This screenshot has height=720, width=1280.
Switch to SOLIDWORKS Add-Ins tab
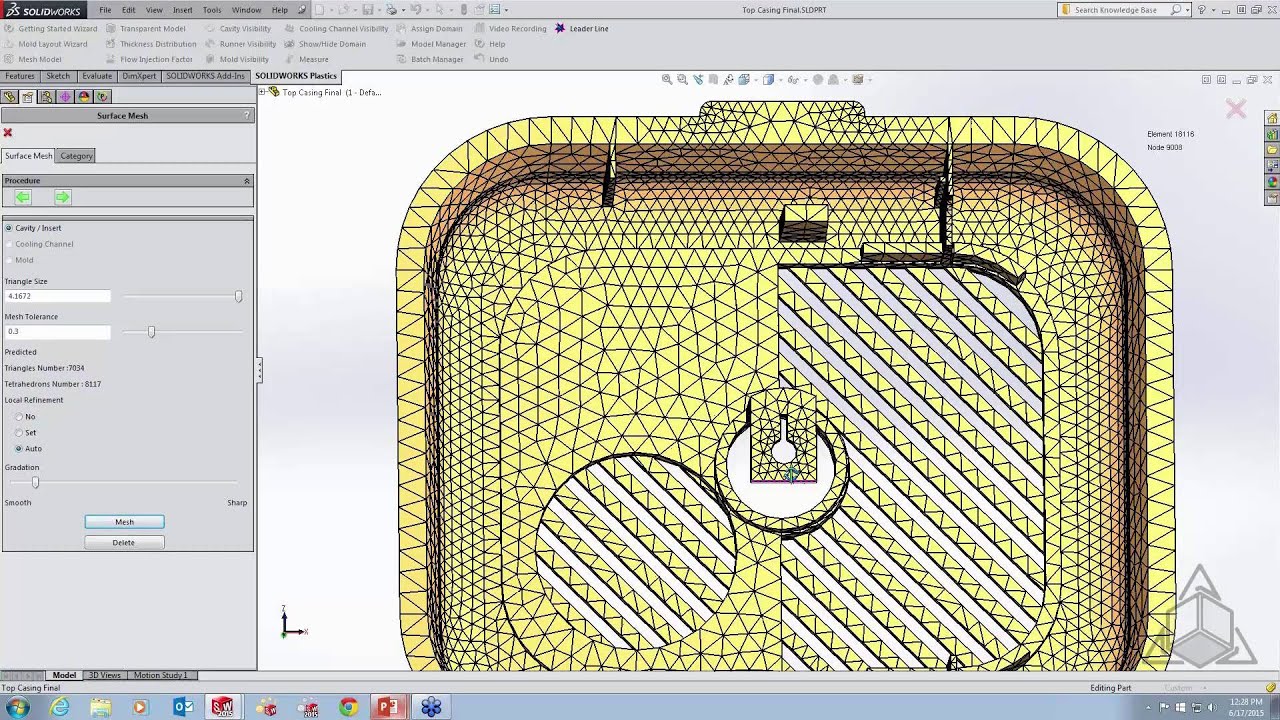pyautogui.click(x=205, y=76)
